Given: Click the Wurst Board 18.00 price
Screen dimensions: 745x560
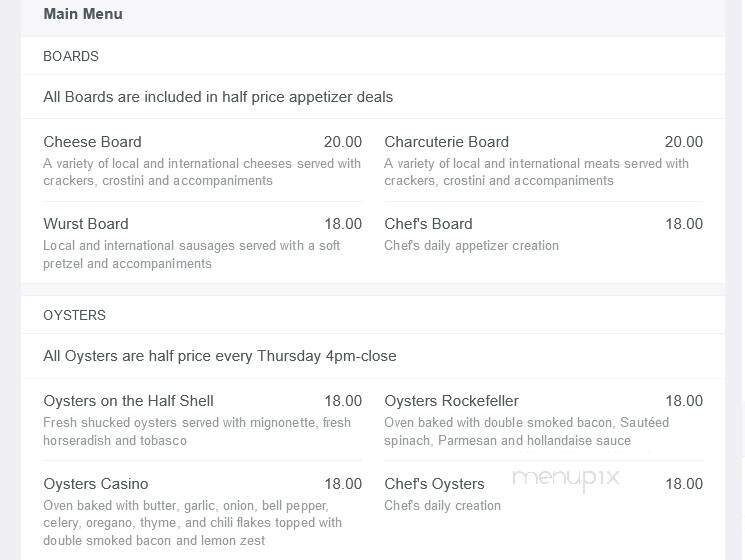Looking at the screenshot, I should (x=342, y=224).
